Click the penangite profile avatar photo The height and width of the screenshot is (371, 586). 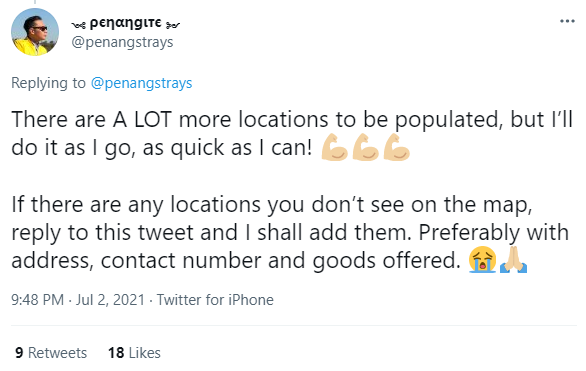click(x=35, y=32)
